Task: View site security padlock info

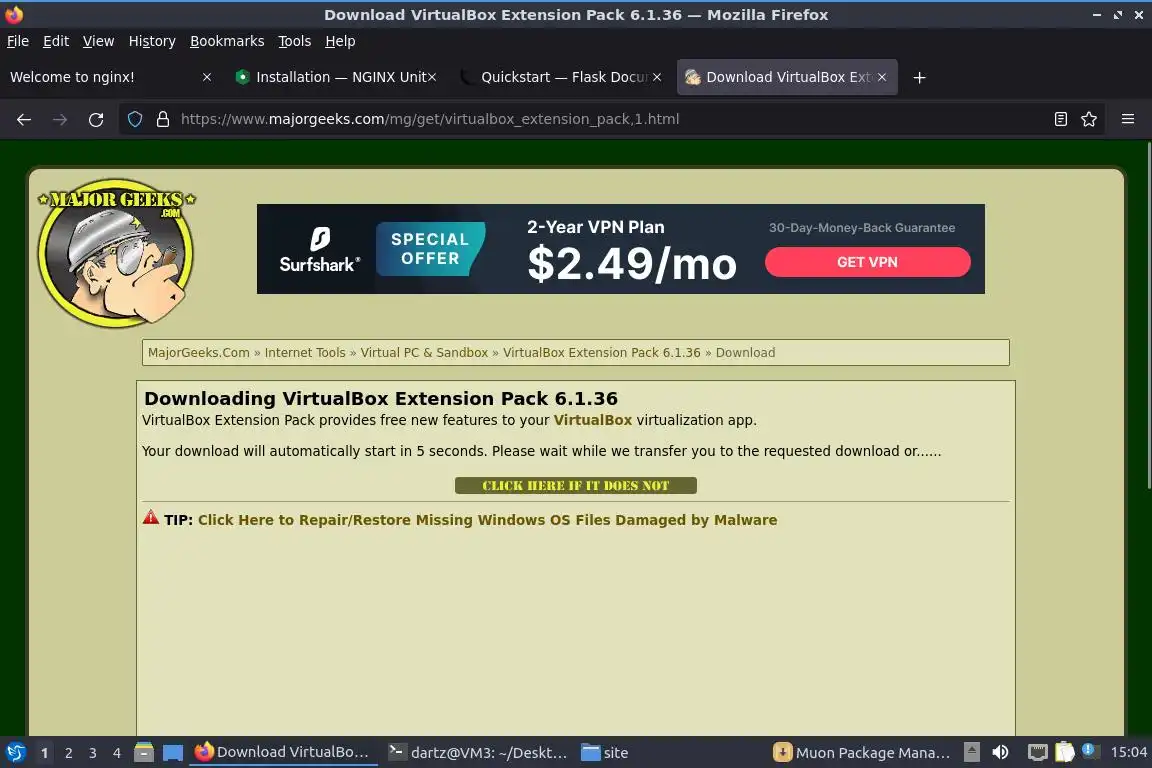Action: pyautogui.click(x=163, y=119)
